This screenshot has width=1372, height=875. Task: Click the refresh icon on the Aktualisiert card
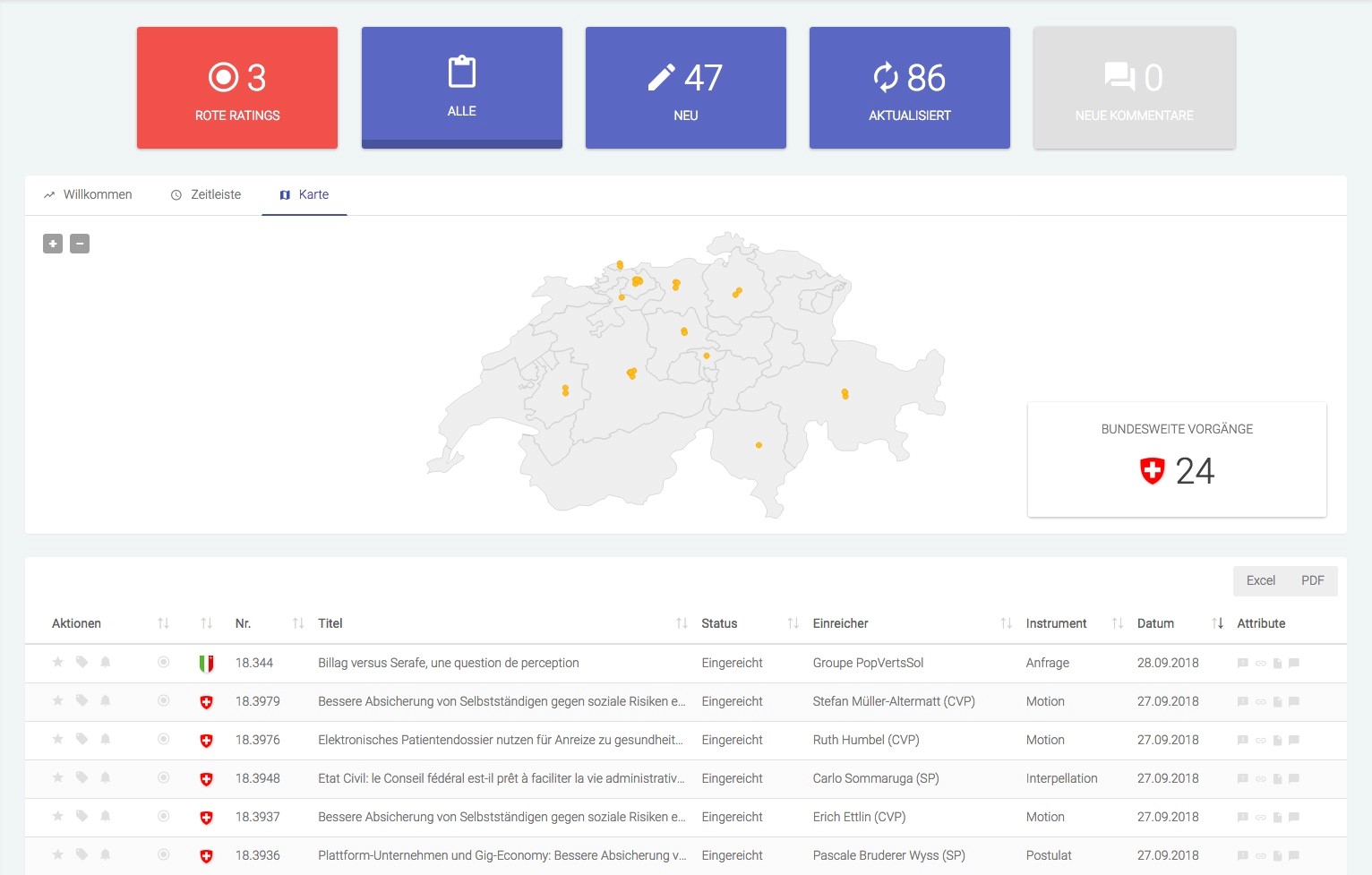click(x=886, y=78)
